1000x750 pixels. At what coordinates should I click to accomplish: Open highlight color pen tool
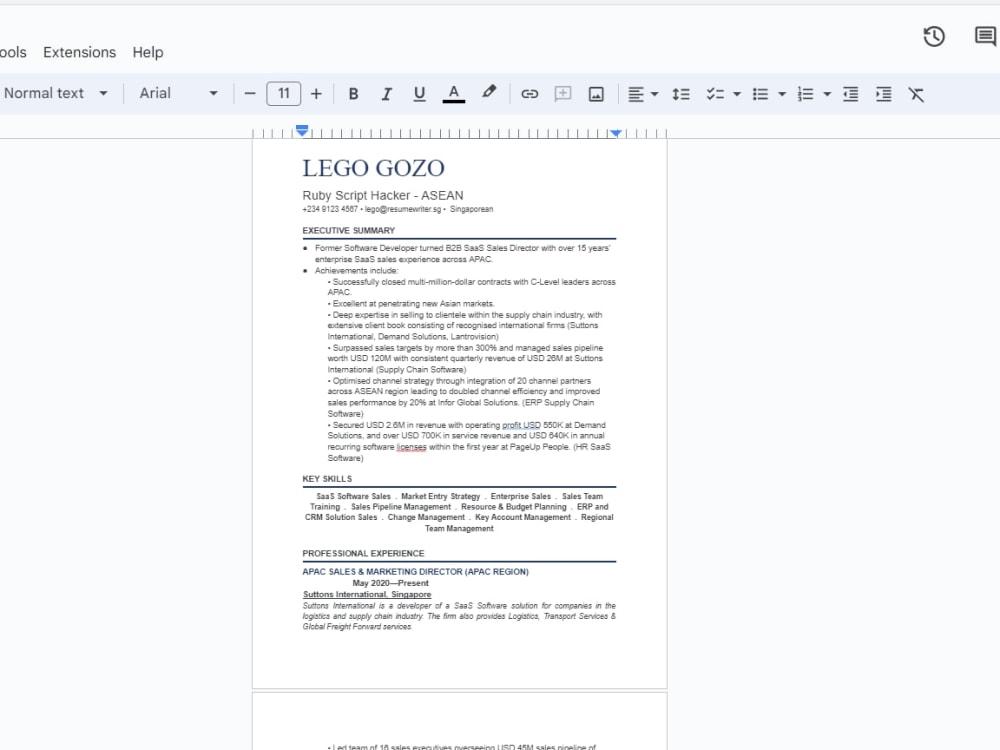point(489,92)
